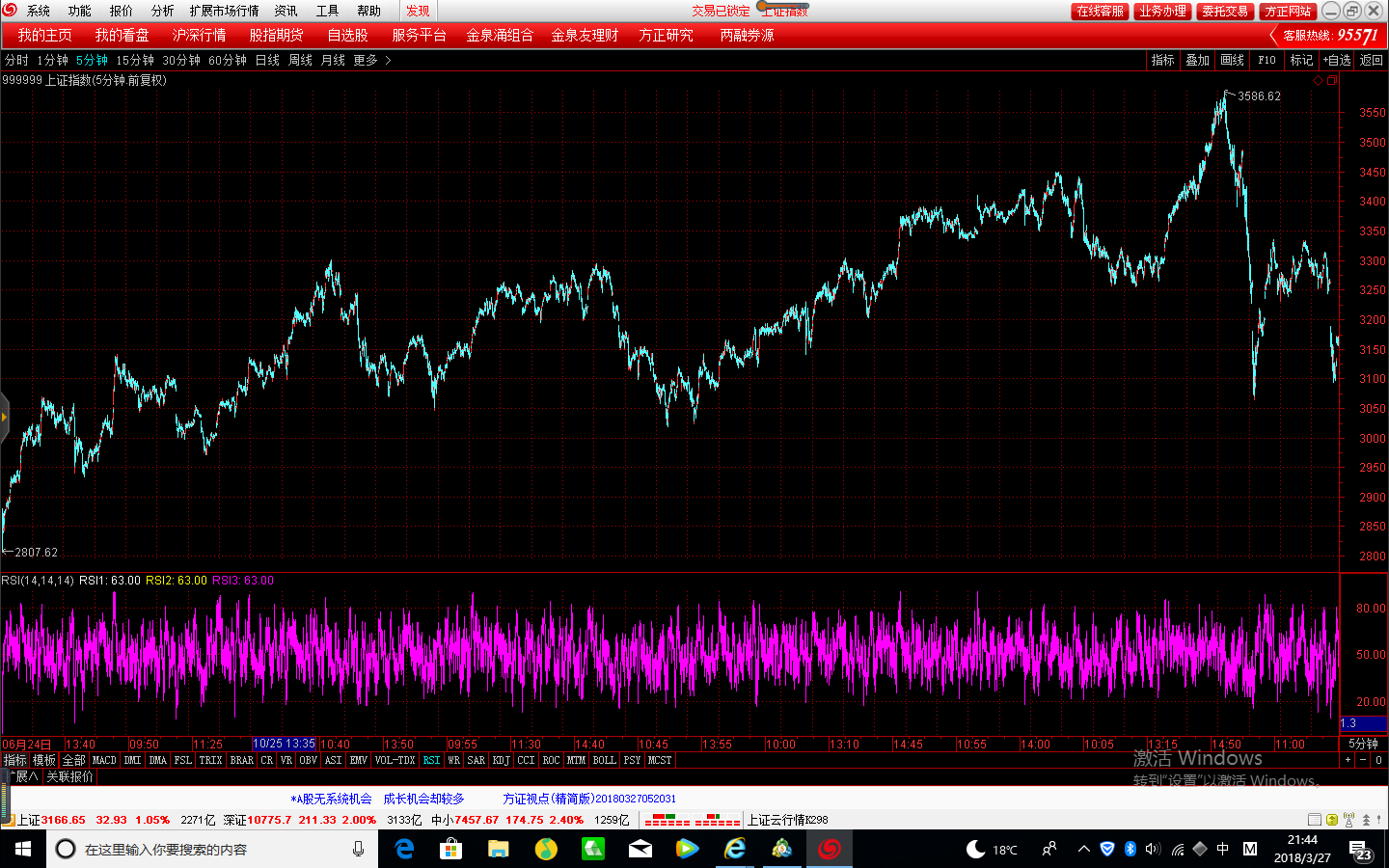Open Internet Explorer from the taskbar
The height and width of the screenshot is (868, 1389).
[735, 849]
